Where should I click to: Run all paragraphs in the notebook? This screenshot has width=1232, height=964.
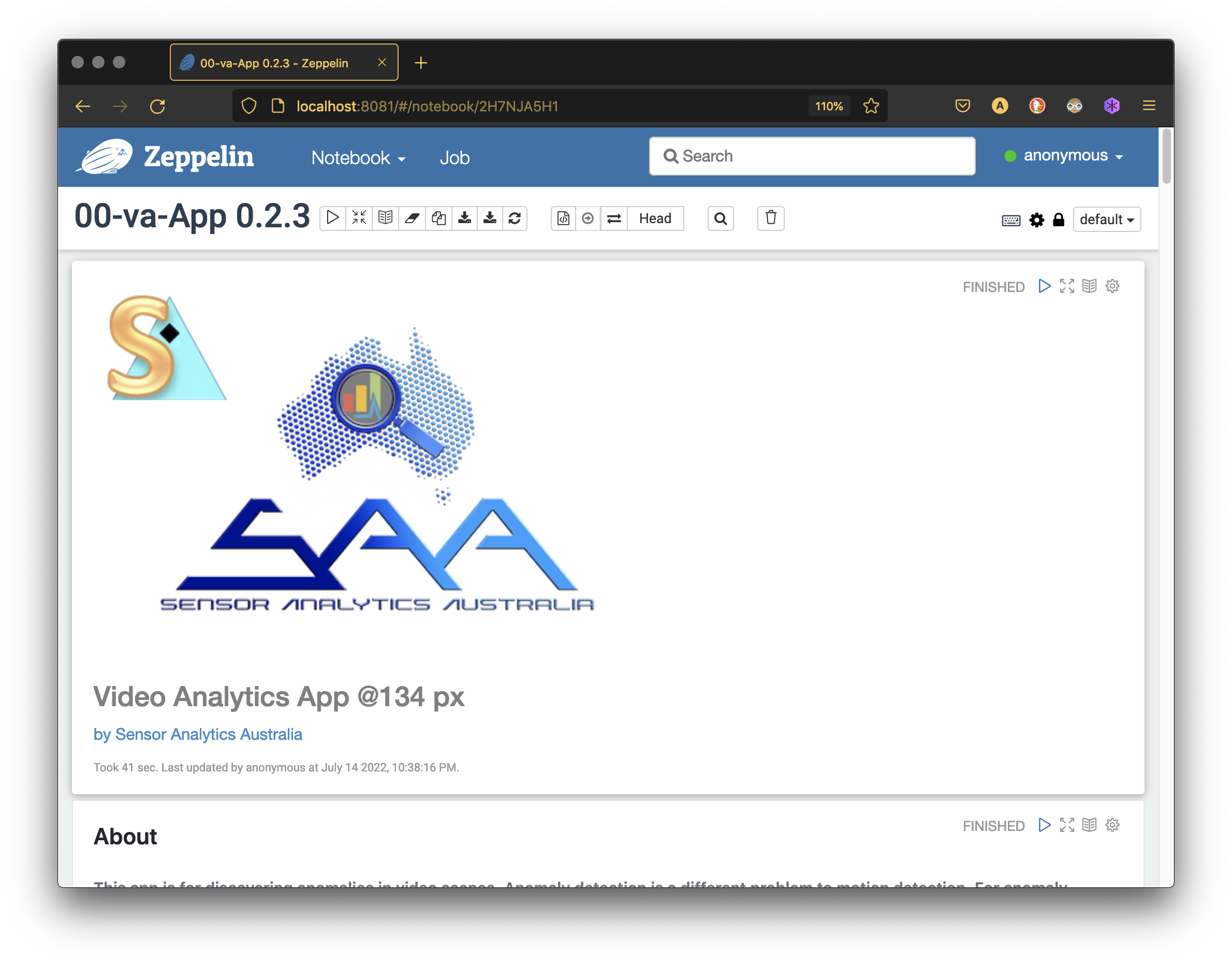click(333, 218)
